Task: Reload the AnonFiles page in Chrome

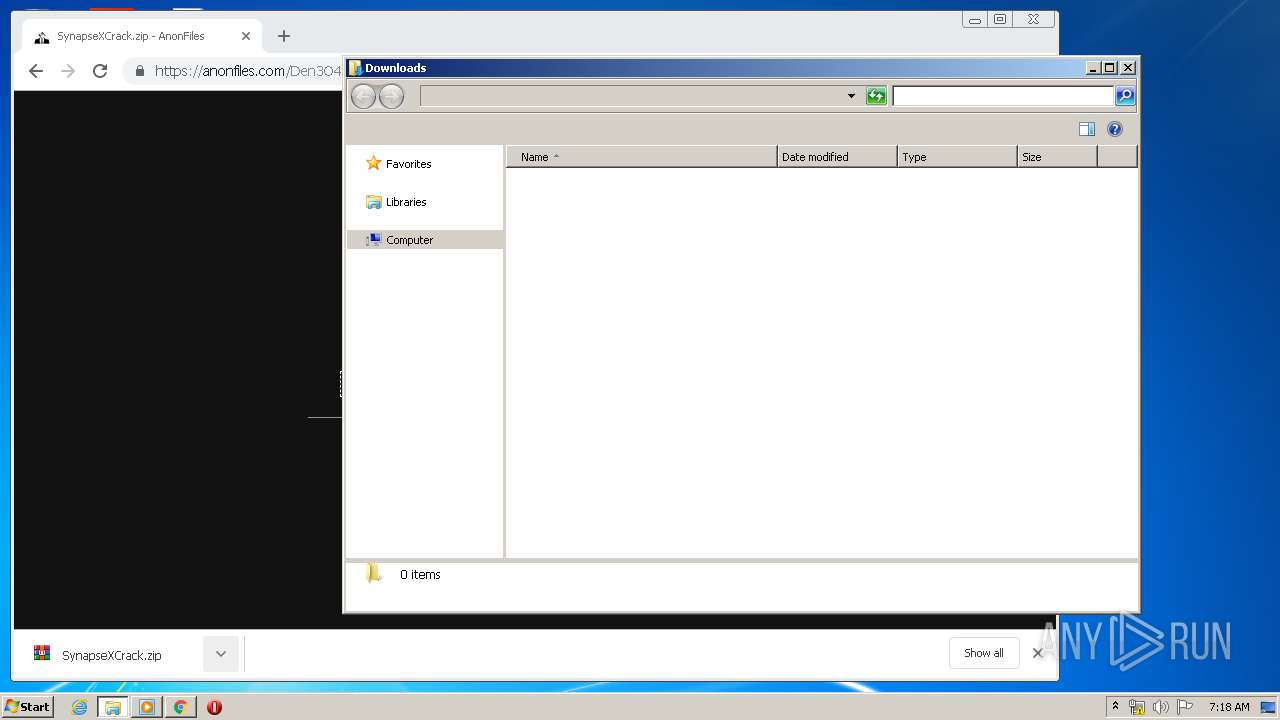Action: point(100,71)
